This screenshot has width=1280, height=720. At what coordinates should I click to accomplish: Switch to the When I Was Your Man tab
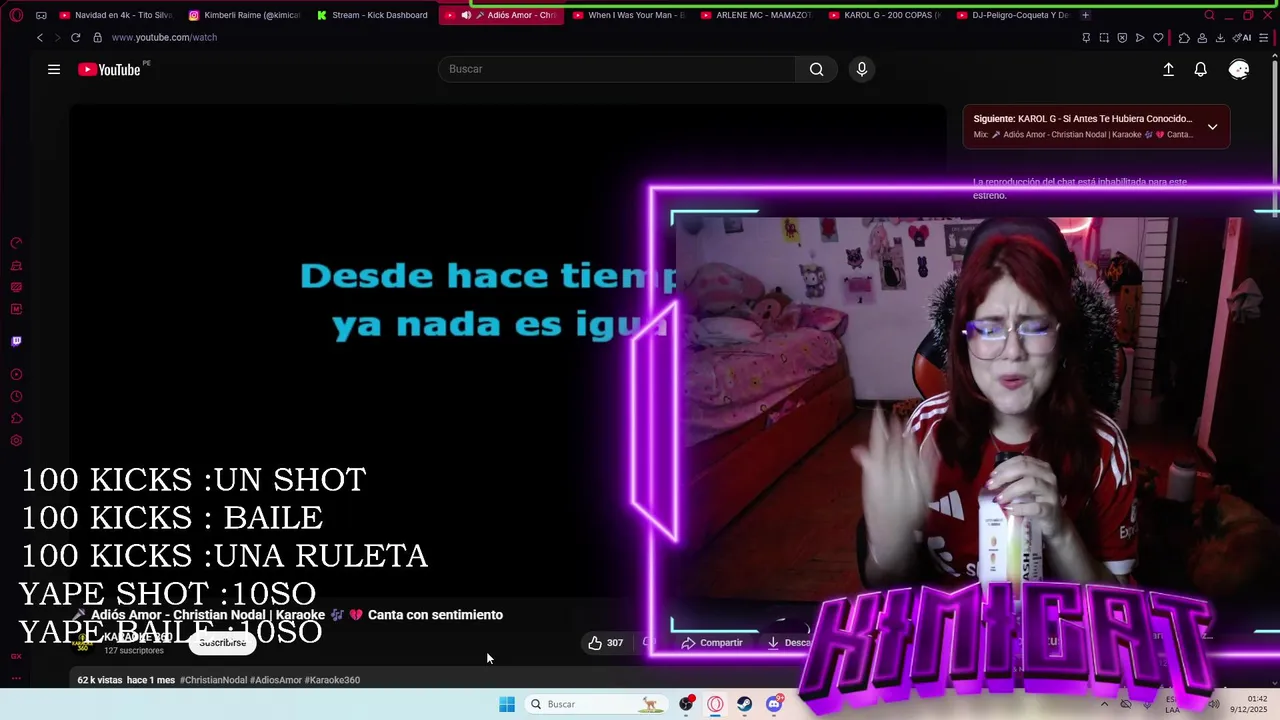pyautogui.click(x=629, y=15)
